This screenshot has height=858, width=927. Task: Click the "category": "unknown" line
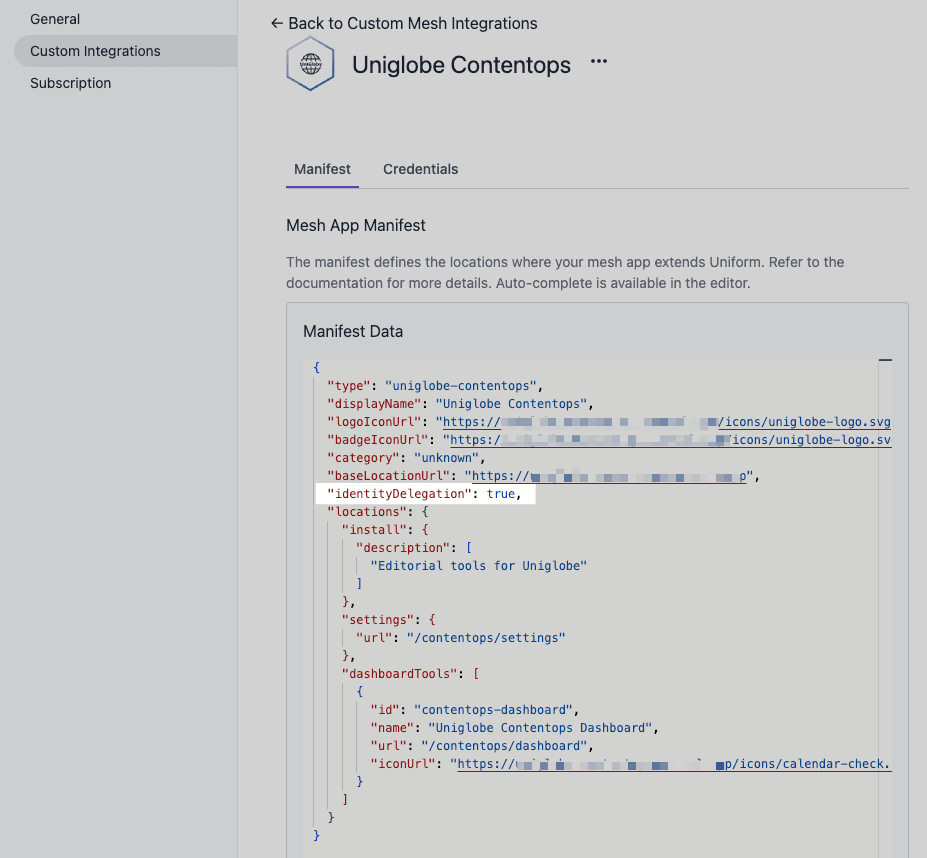(406, 458)
